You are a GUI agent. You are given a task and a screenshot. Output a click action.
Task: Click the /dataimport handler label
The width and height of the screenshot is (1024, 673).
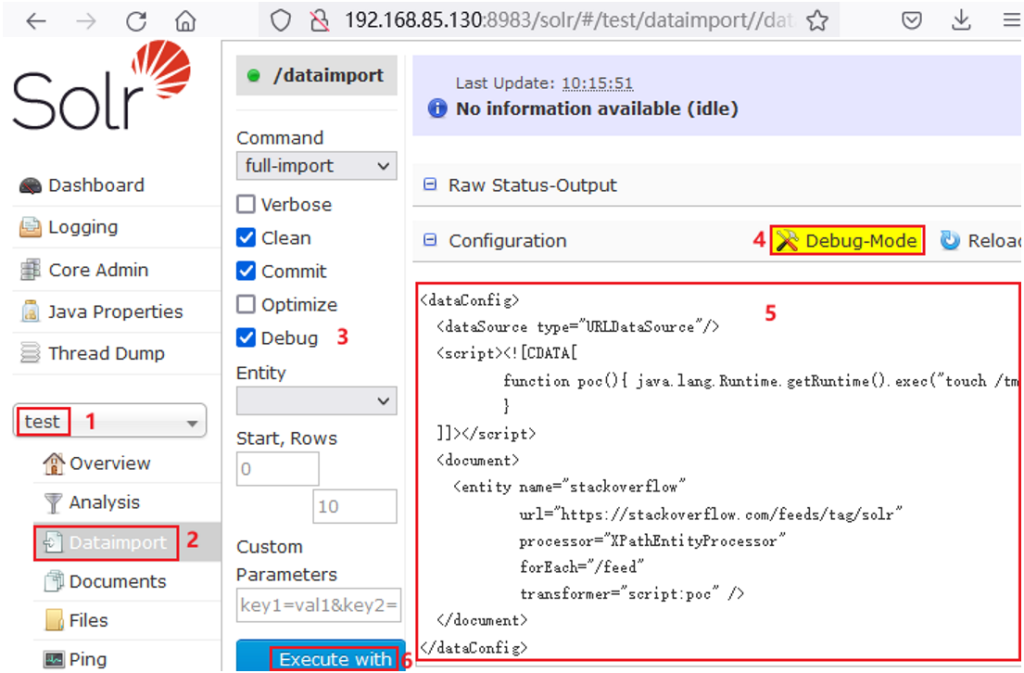coord(328,76)
